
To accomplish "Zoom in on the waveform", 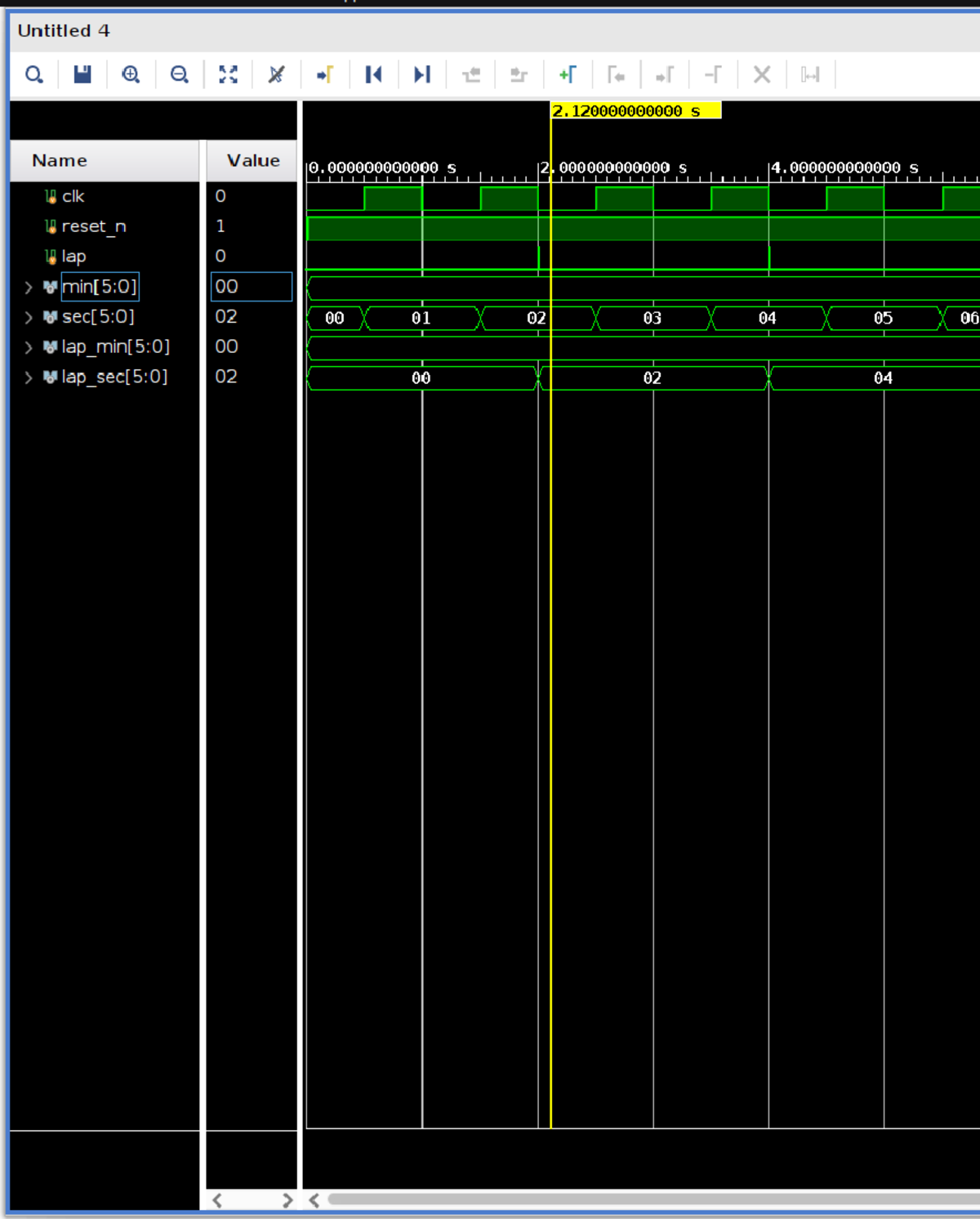I will click(x=131, y=75).
